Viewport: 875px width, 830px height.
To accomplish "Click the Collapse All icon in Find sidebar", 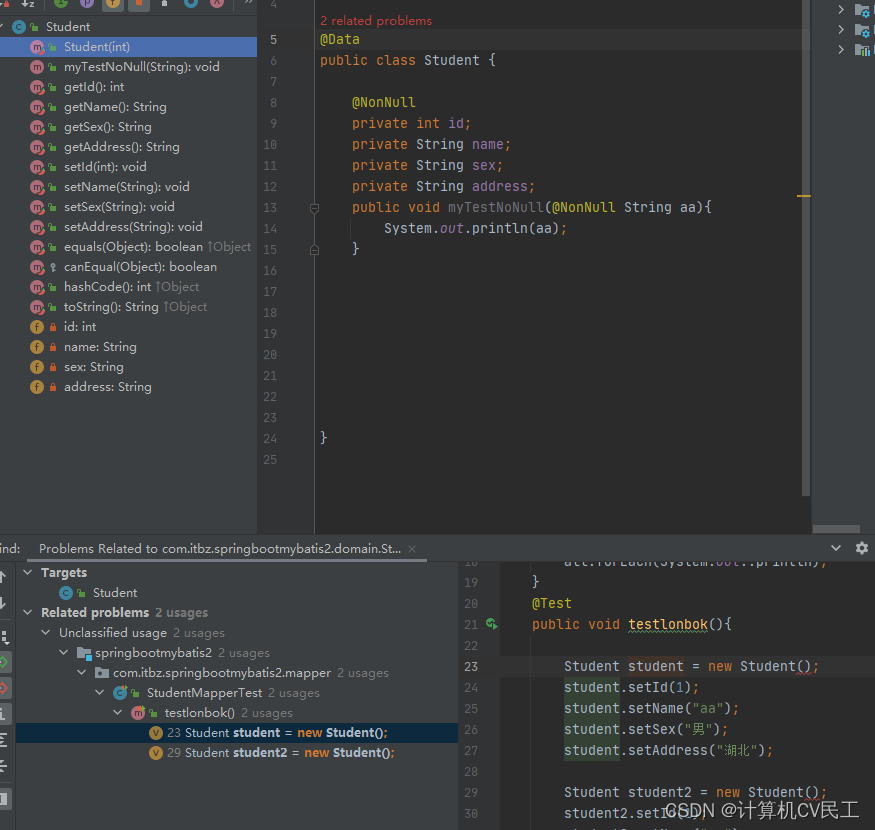I will [5, 766].
